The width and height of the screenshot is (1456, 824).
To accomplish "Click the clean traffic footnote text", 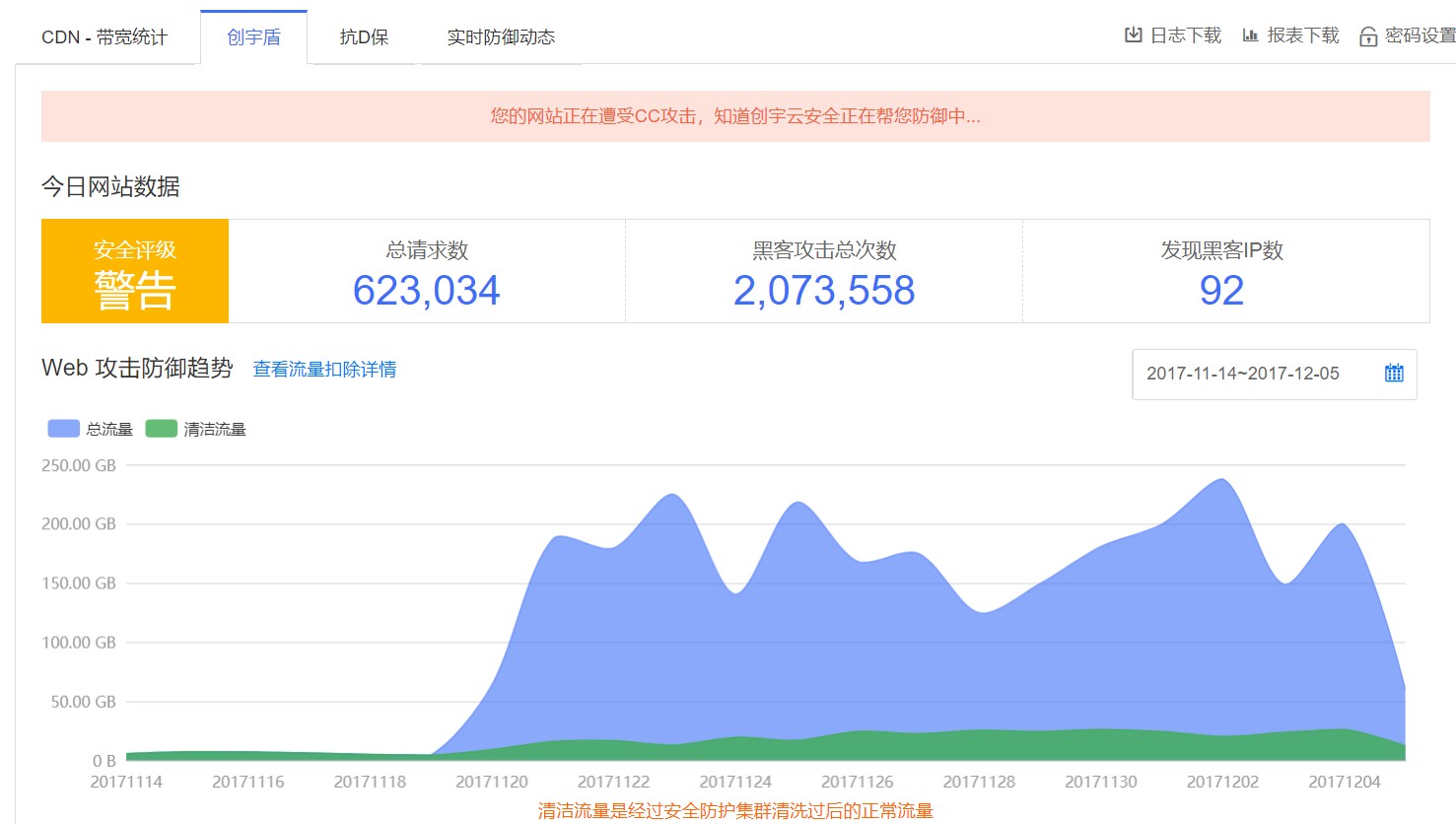I will (735, 811).
